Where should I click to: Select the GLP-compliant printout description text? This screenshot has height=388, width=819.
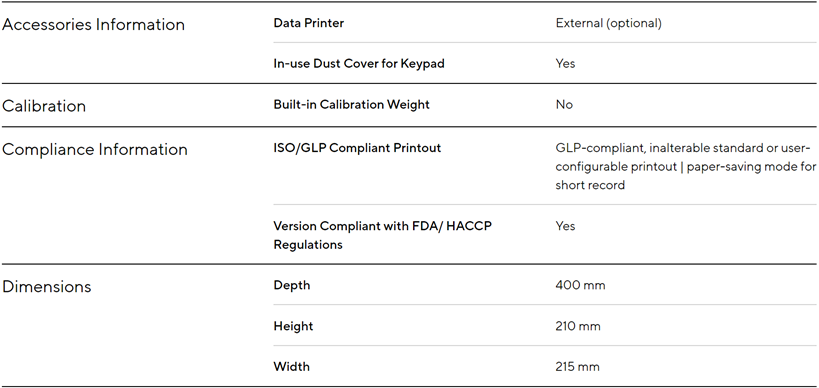tap(686, 167)
